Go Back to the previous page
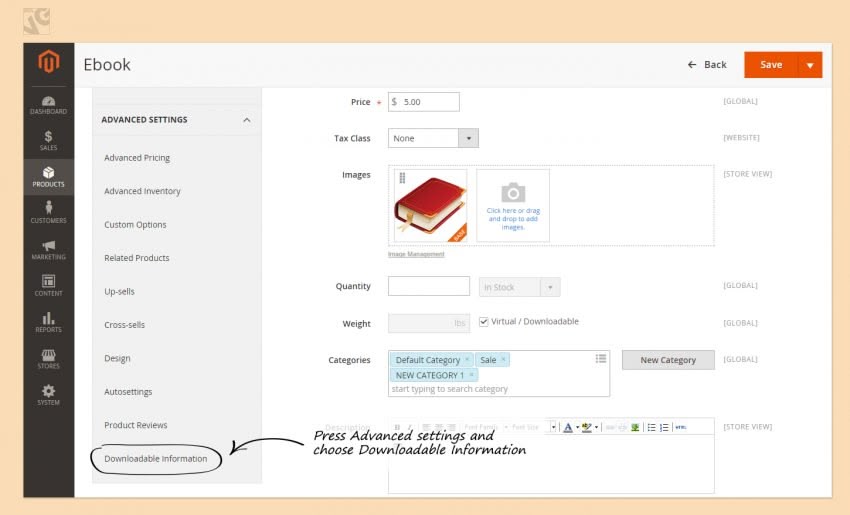This screenshot has width=850, height=515. click(707, 65)
